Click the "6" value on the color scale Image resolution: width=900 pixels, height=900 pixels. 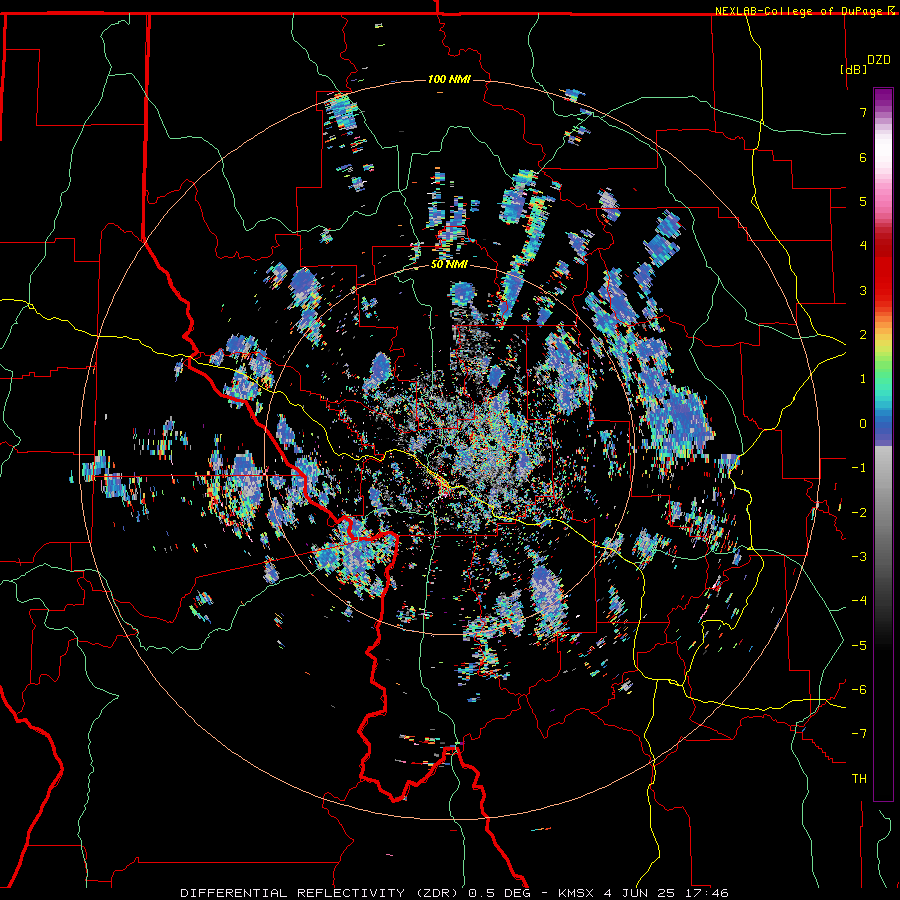pyautogui.click(x=863, y=157)
